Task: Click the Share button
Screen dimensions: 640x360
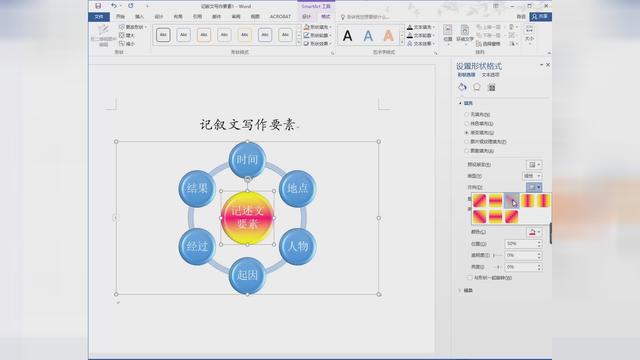Action: point(540,16)
